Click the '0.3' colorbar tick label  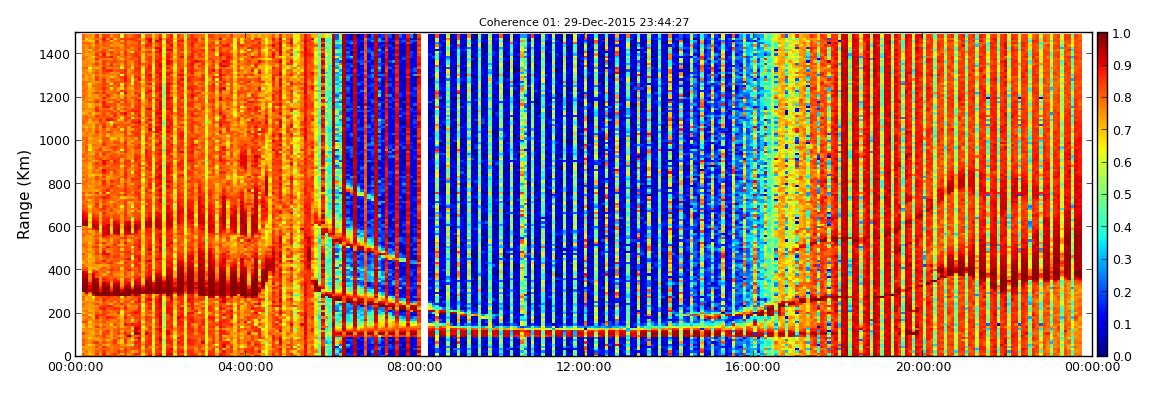[x=1122, y=260]
